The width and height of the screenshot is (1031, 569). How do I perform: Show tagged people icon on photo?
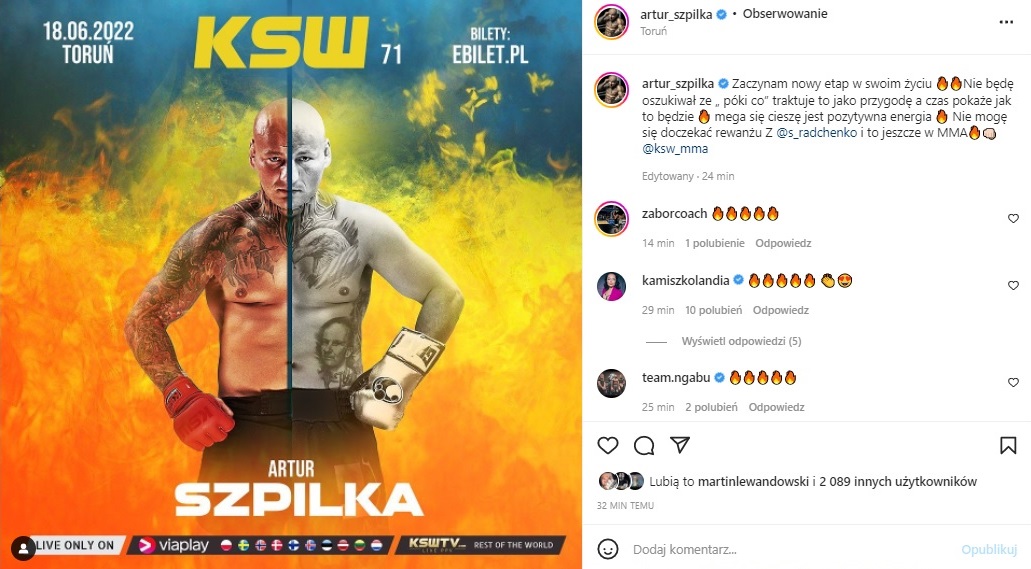pos(23,548)
